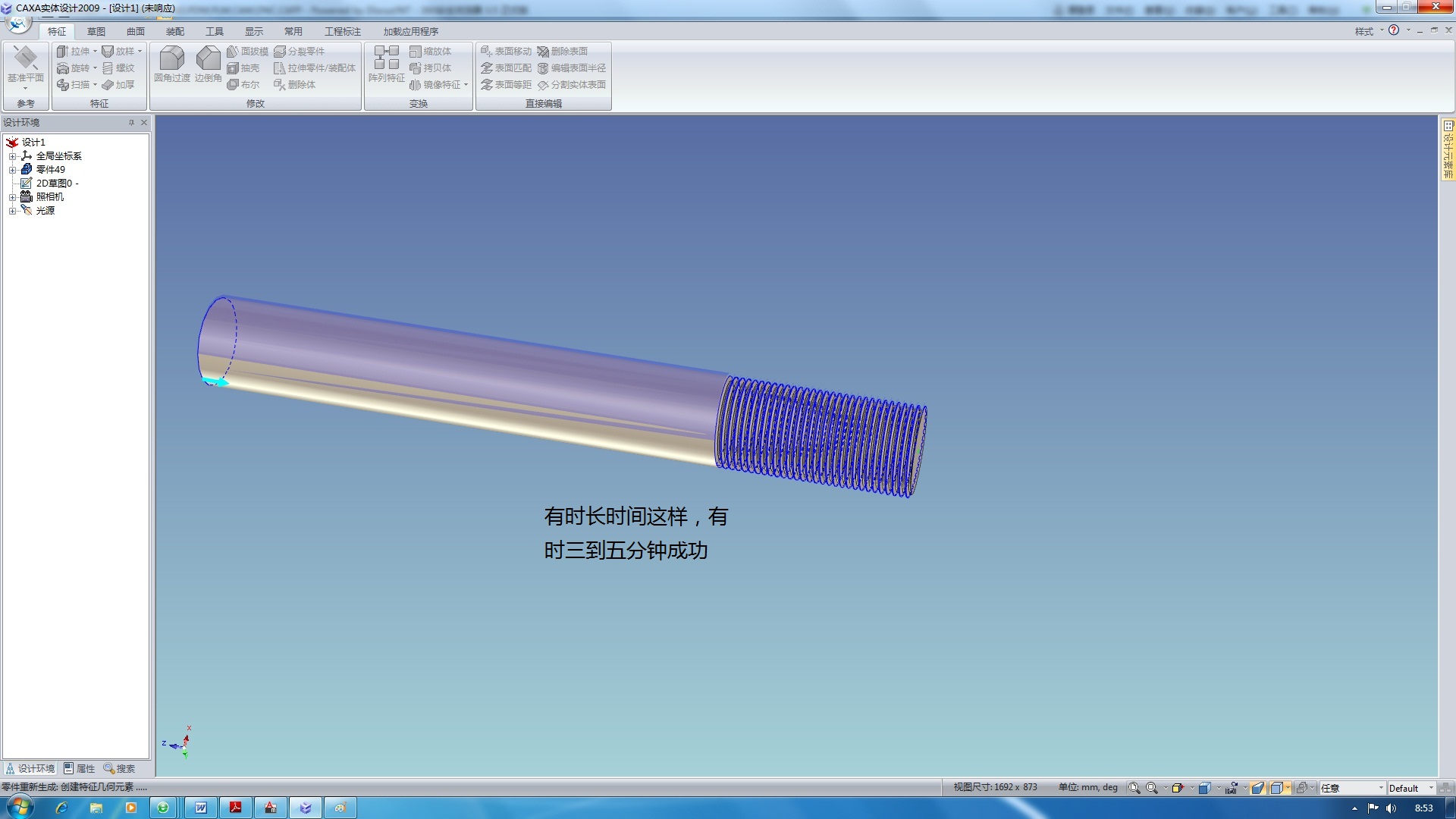Click the 删除体 delete body tool
The width and height of the screenshot is (1456, 819).
(x=294, y=84)
